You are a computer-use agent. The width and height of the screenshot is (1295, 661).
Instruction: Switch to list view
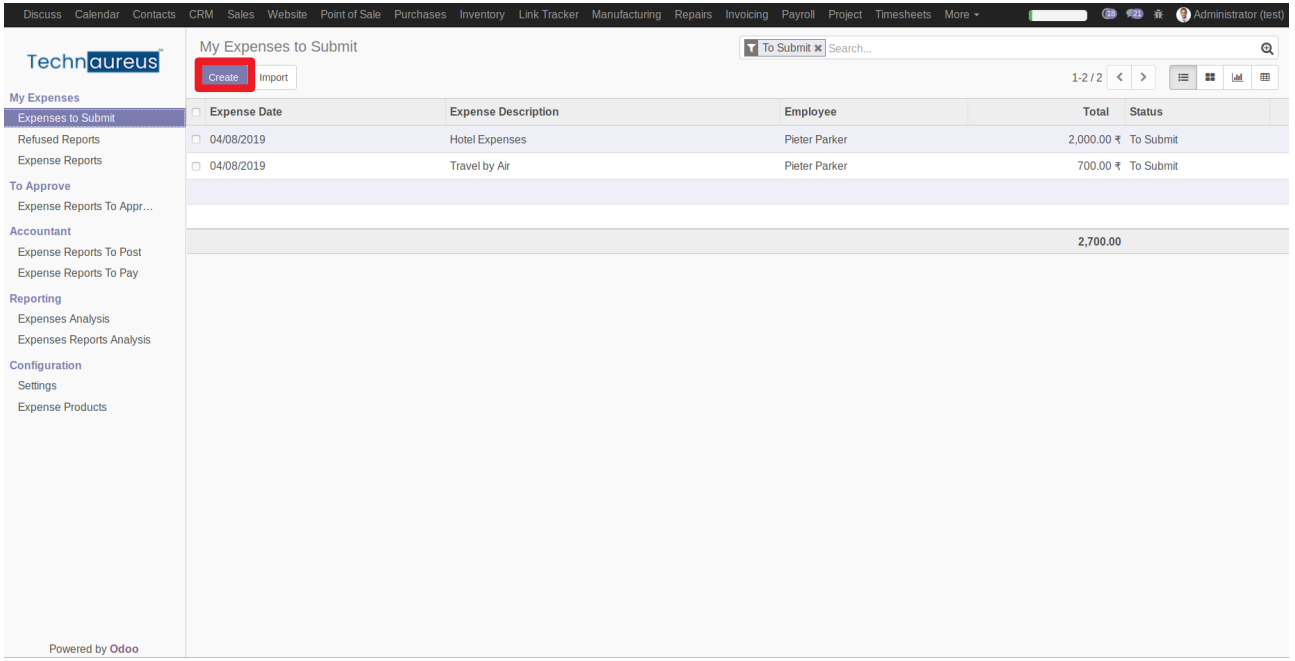point(1183,77)
